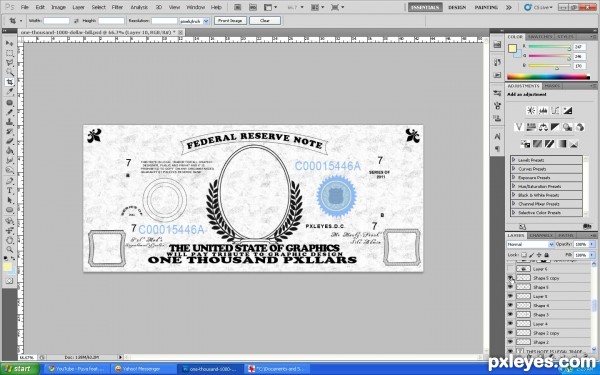Click the Resolution input field
Screen dimensions: 600x375
(x=164, y=21)
